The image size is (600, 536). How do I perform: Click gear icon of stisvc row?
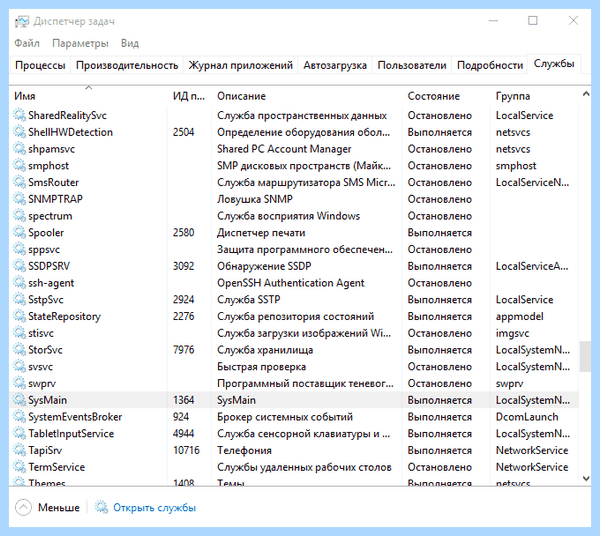click(20, 333)
